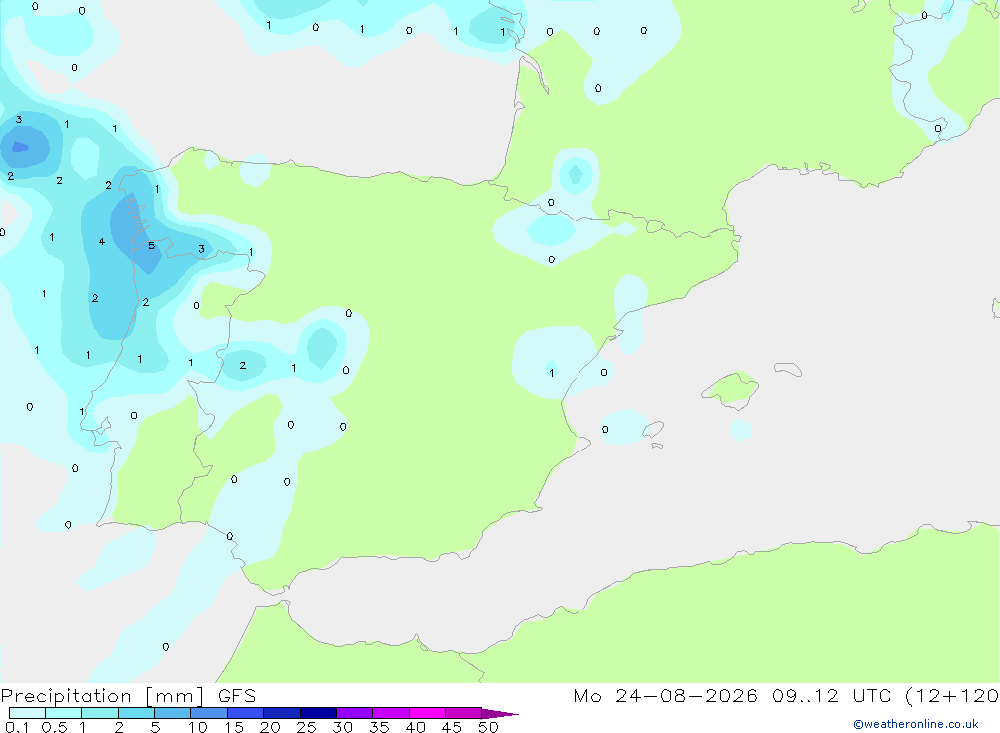Click the '09..12 UTC' time text
The width and height of the screenshot is (1000, 733).
pyautogui.click(x=830, y=696)
